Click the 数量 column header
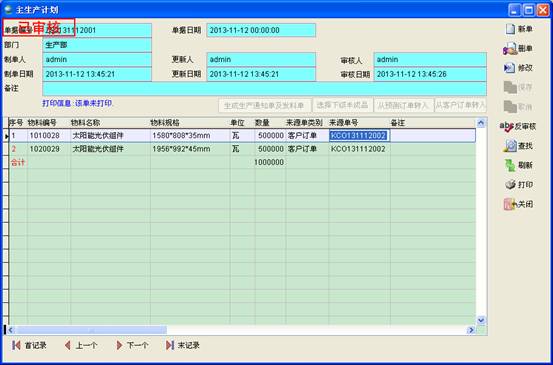 pos(270,123)
